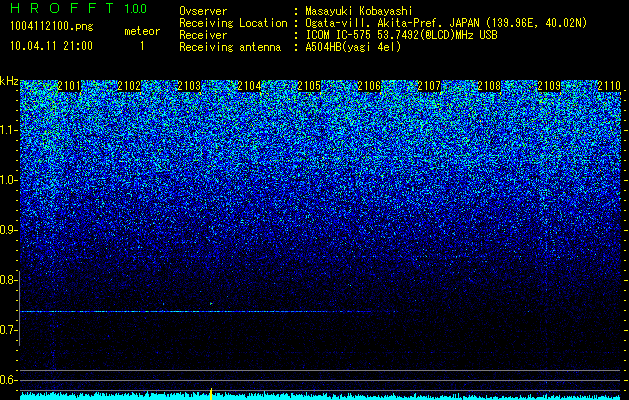Click the Receiving antenna label
629x400 pixels.
(x=230, y=47)
